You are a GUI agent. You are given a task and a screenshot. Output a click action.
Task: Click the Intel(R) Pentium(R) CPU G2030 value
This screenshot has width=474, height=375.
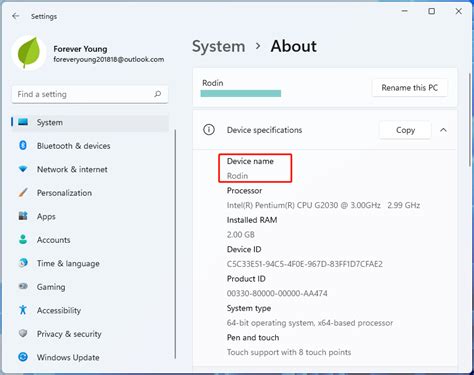coord(323,205)
